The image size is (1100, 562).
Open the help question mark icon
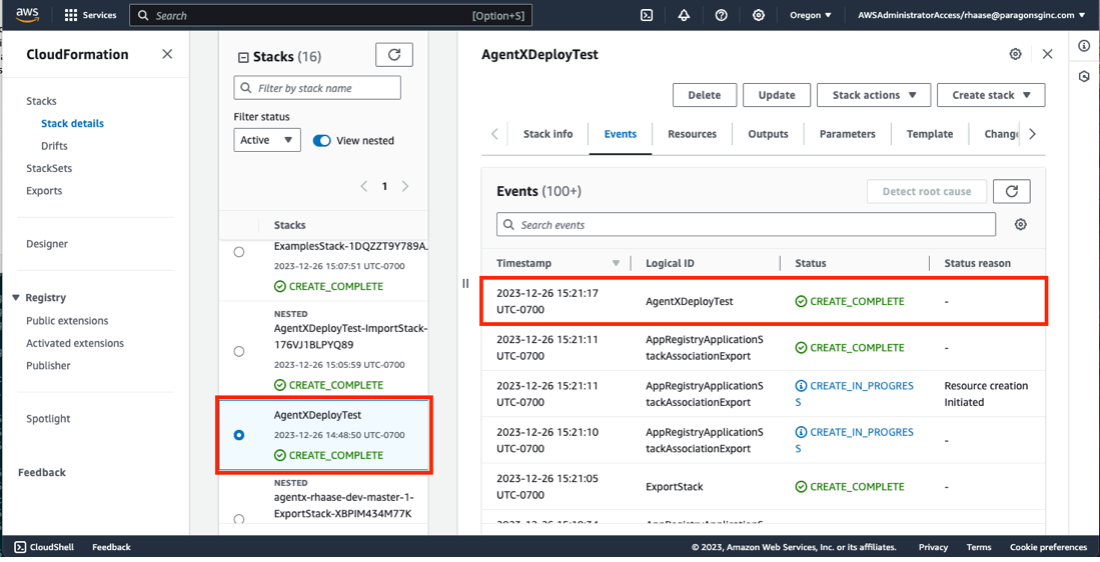tap(721, 15)
